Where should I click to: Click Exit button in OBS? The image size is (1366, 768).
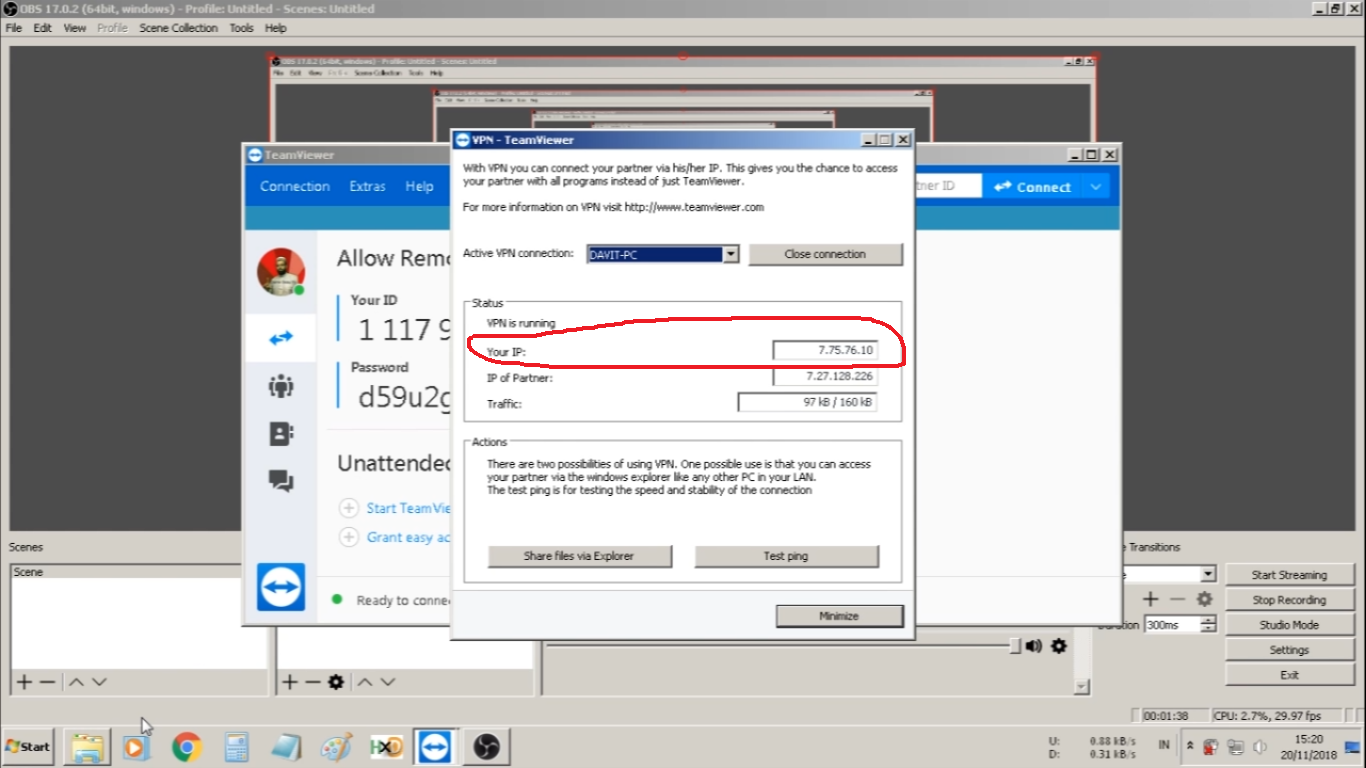point(1289,675)
